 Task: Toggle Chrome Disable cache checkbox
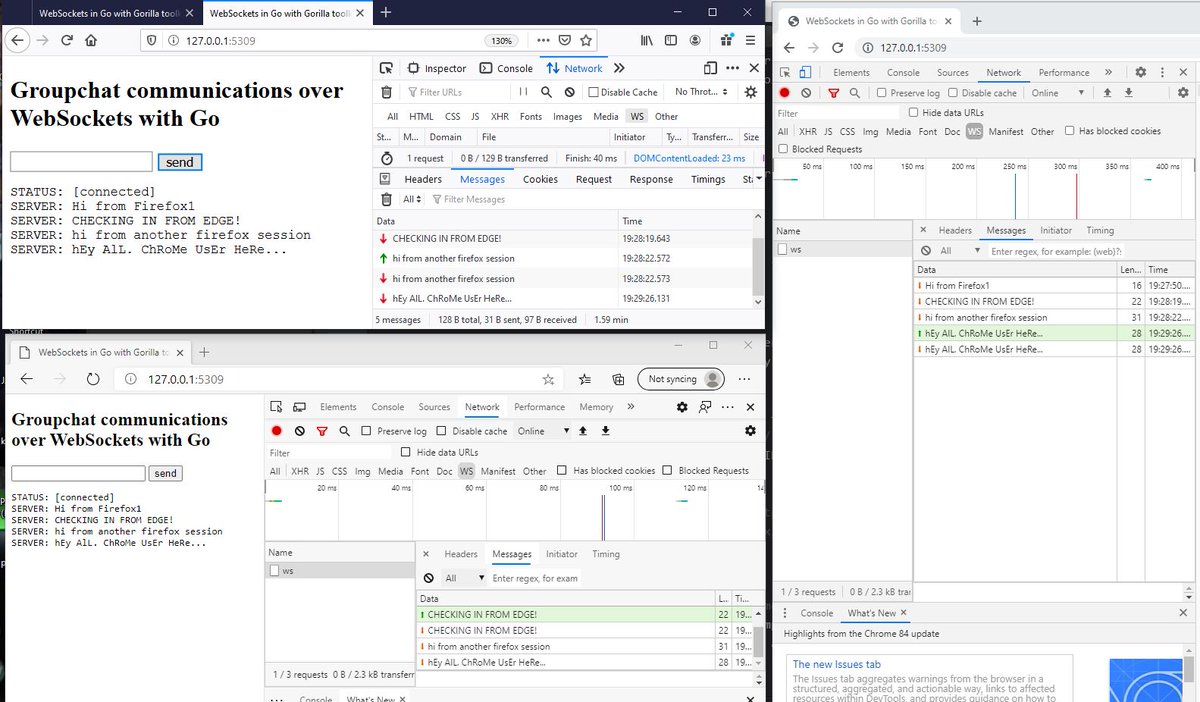(951, 93)
